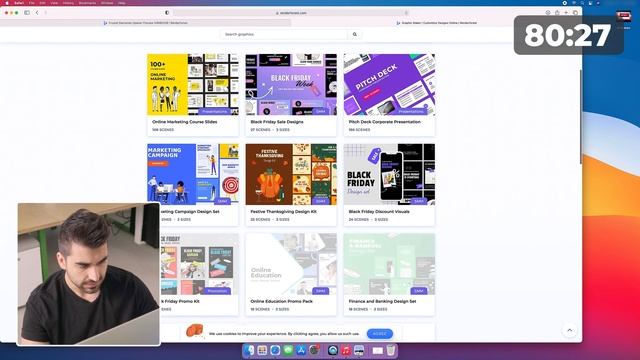Open Messages from the dock
The image size is (640, 360).
click(x=288, y=350)
